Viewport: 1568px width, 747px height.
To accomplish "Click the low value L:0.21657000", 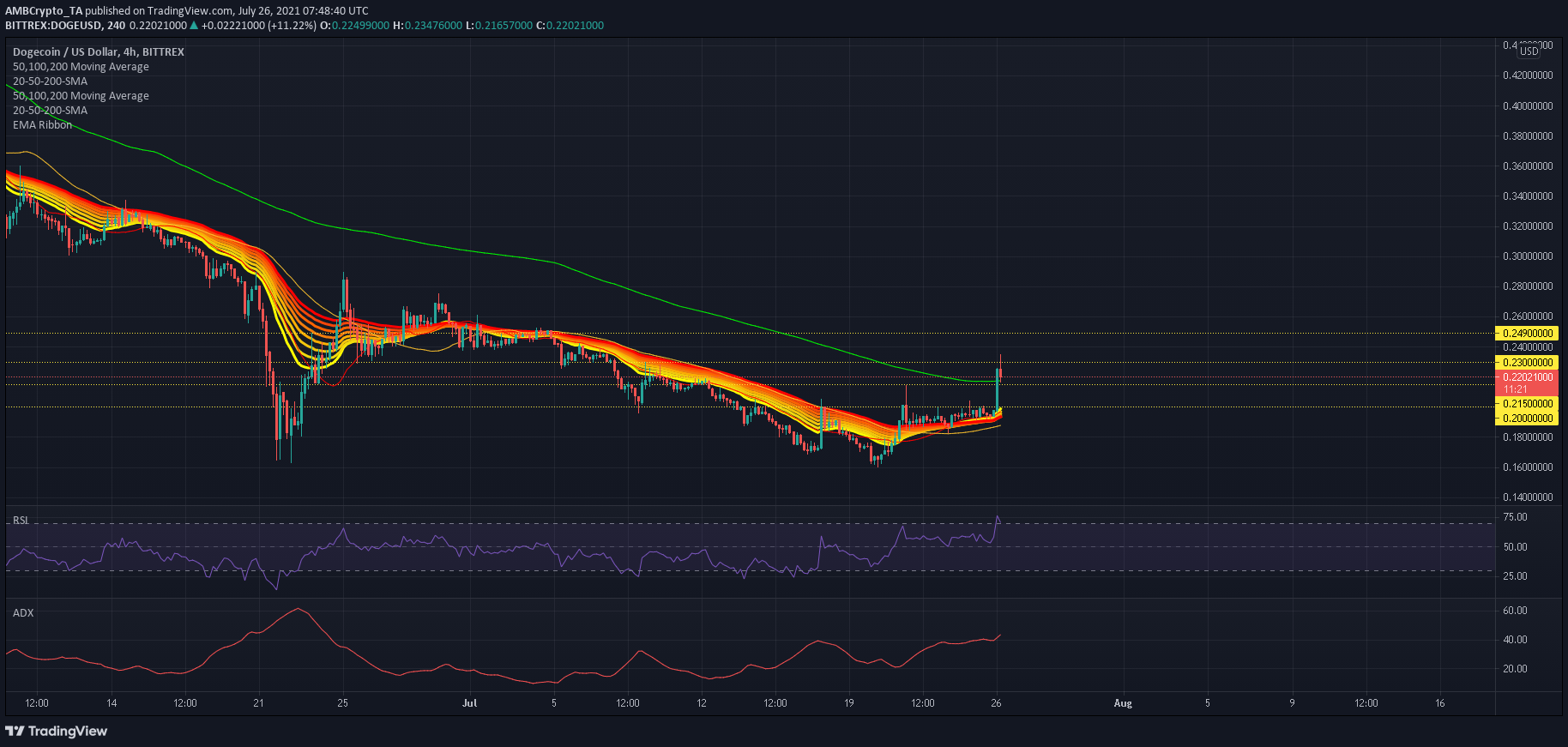I will pyautogui.click(x=499, y=26).
